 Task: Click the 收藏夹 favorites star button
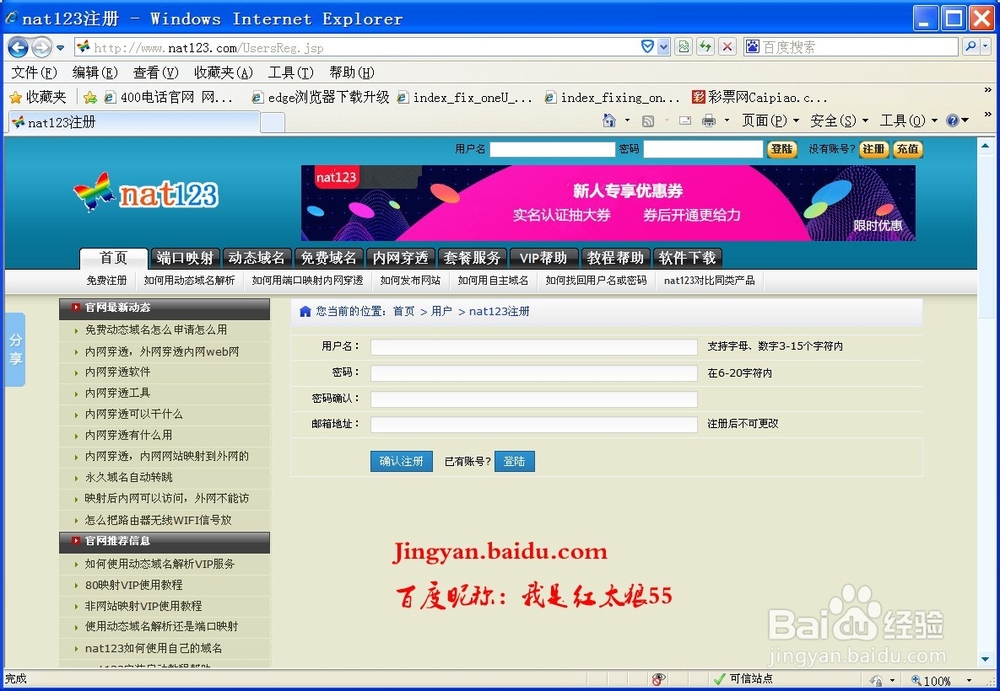[38, 97]
